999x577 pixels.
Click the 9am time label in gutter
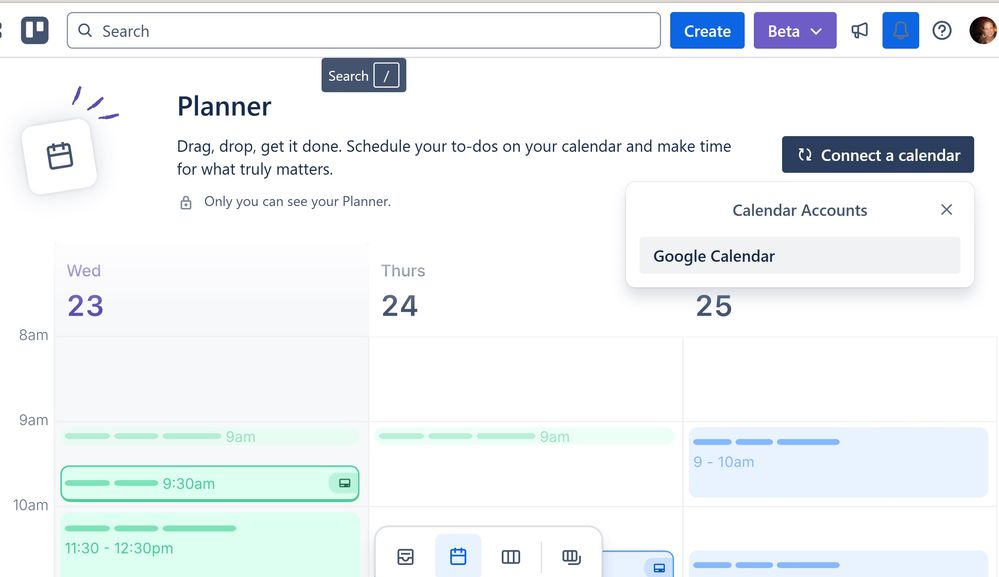34,420
